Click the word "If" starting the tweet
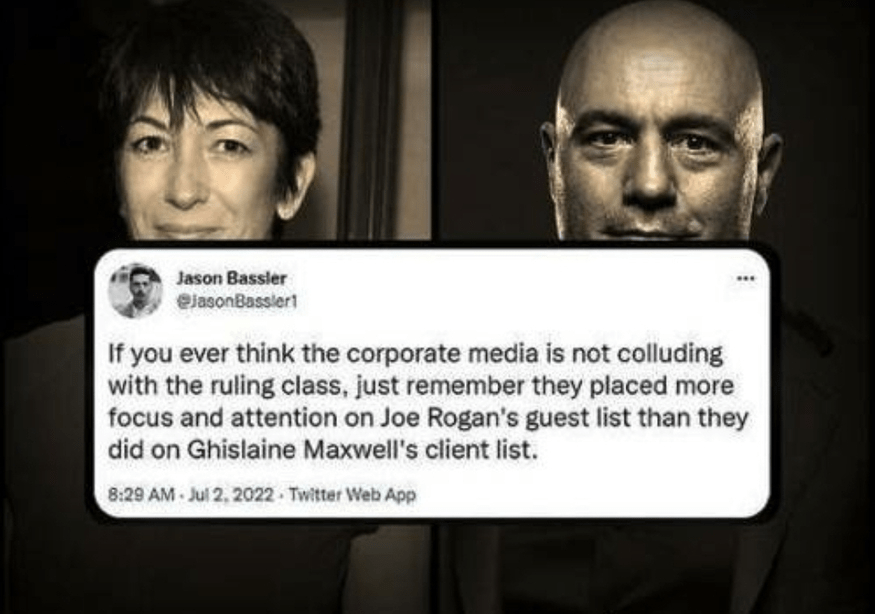The height and width of the screenshot is (614, 875). click(114, 353)
